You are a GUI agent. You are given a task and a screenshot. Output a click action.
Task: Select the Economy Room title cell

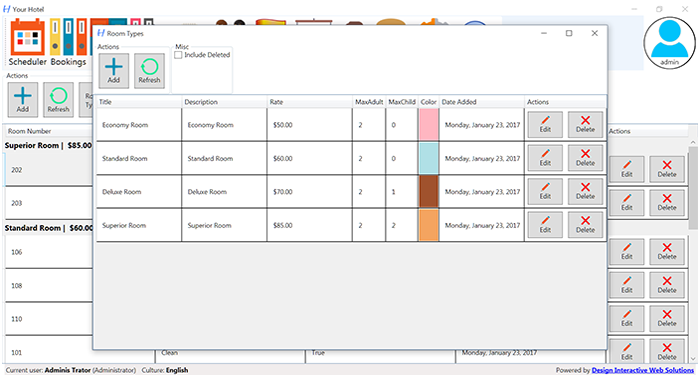tap(139, 125)
